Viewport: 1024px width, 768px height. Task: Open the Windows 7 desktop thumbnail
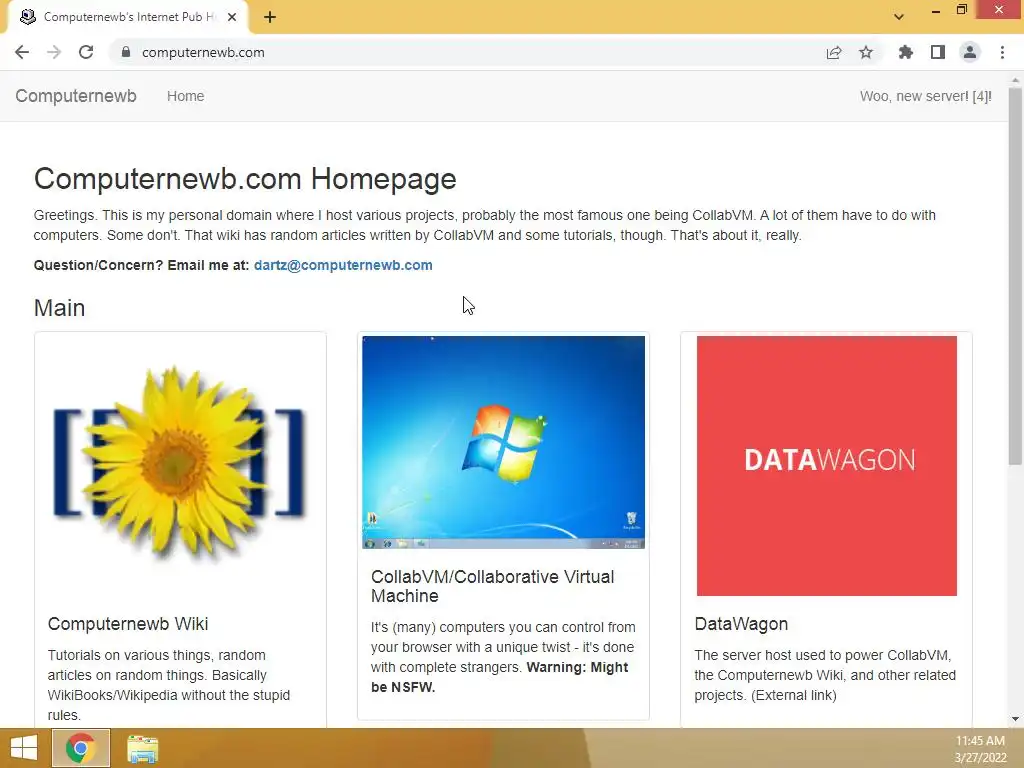(x=504, y=442)
